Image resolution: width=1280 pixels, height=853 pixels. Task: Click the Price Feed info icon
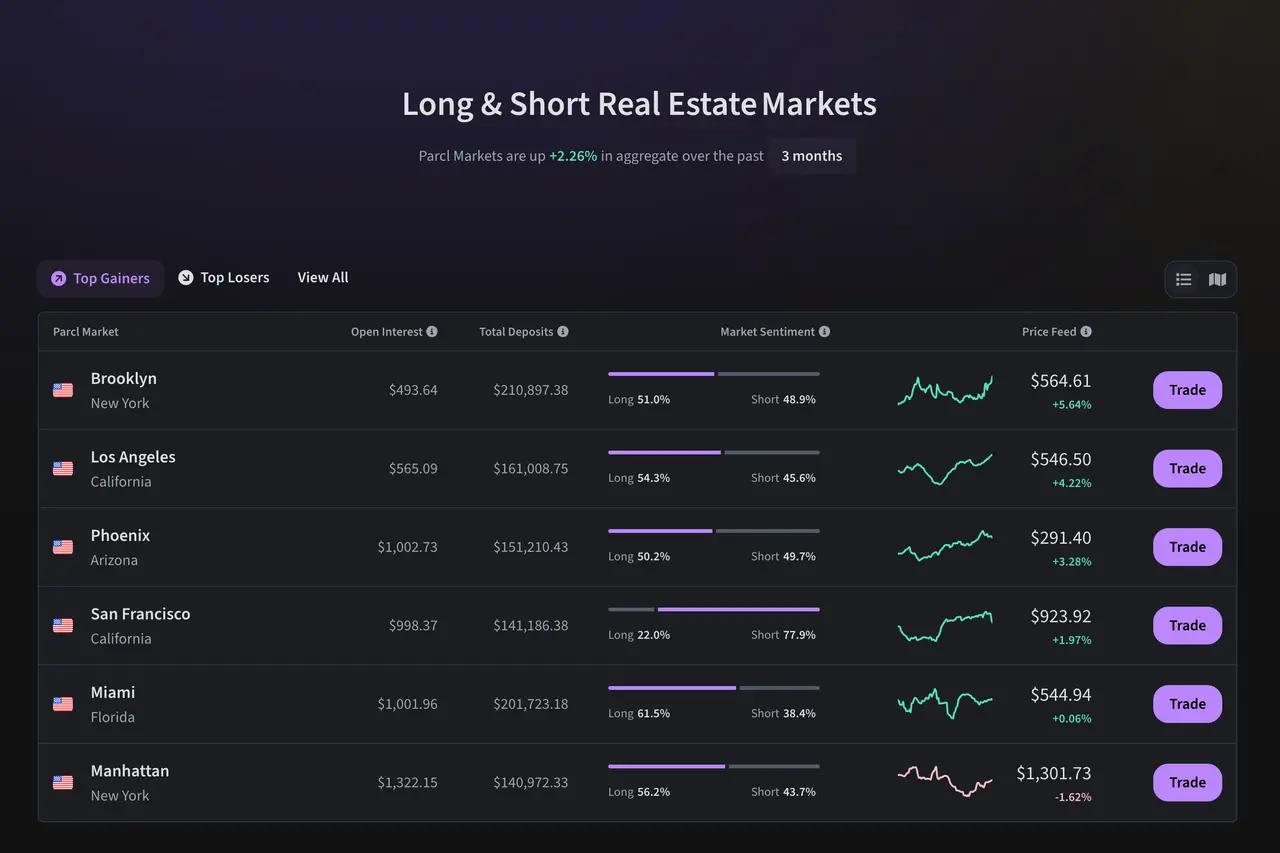1086,332
